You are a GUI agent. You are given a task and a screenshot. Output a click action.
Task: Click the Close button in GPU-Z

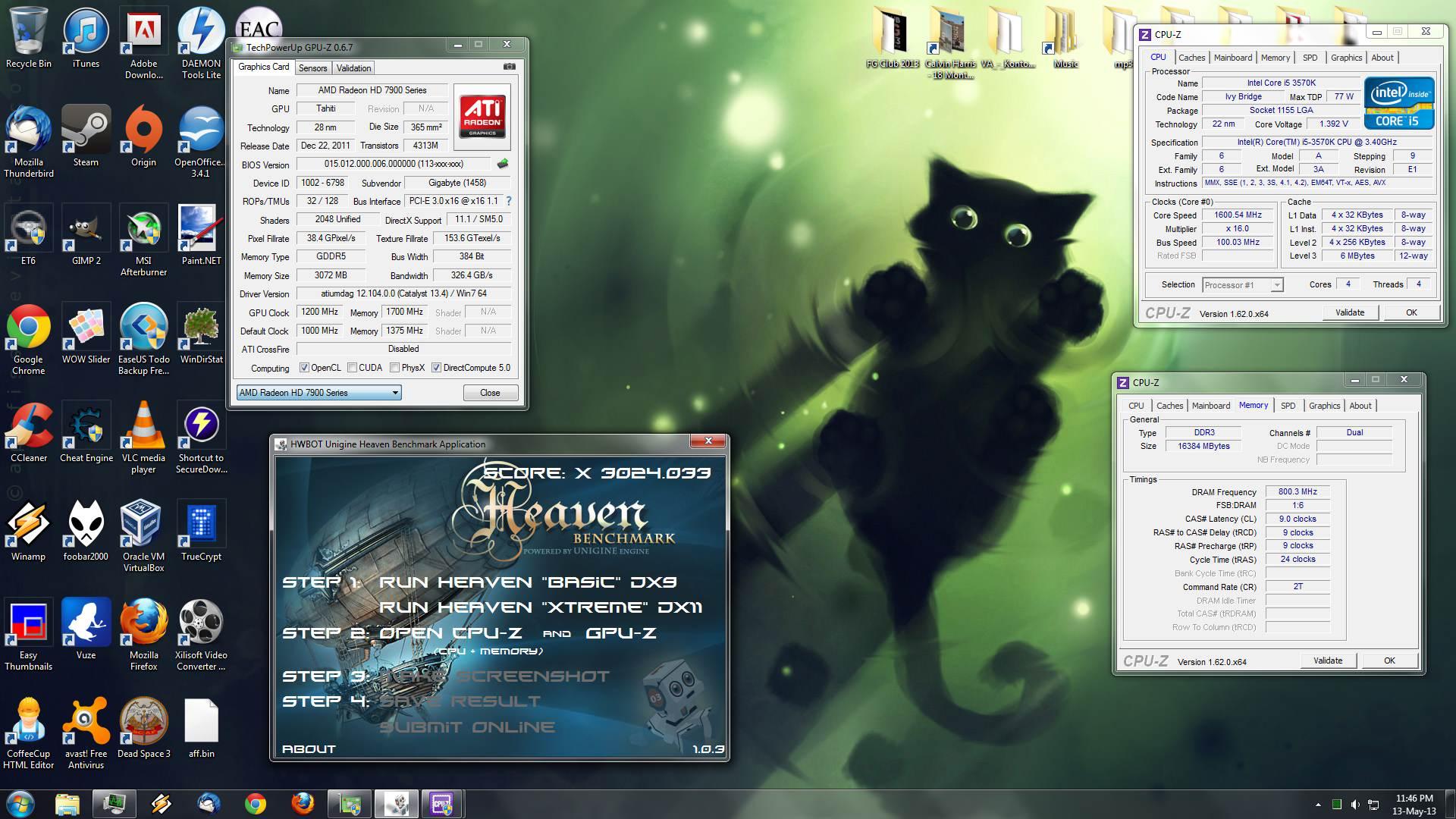(x=490, y=393)
